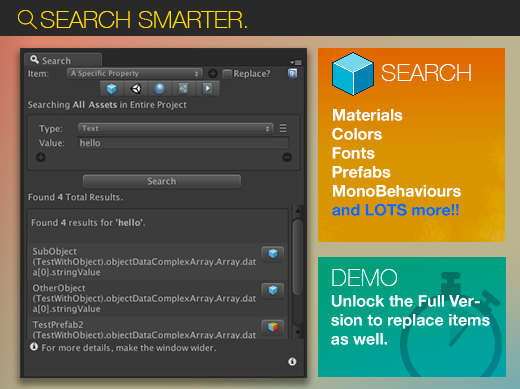Click the blue cube SEARCH logo
The height and width of the screenshot is (389, 520).
(353, 74)
